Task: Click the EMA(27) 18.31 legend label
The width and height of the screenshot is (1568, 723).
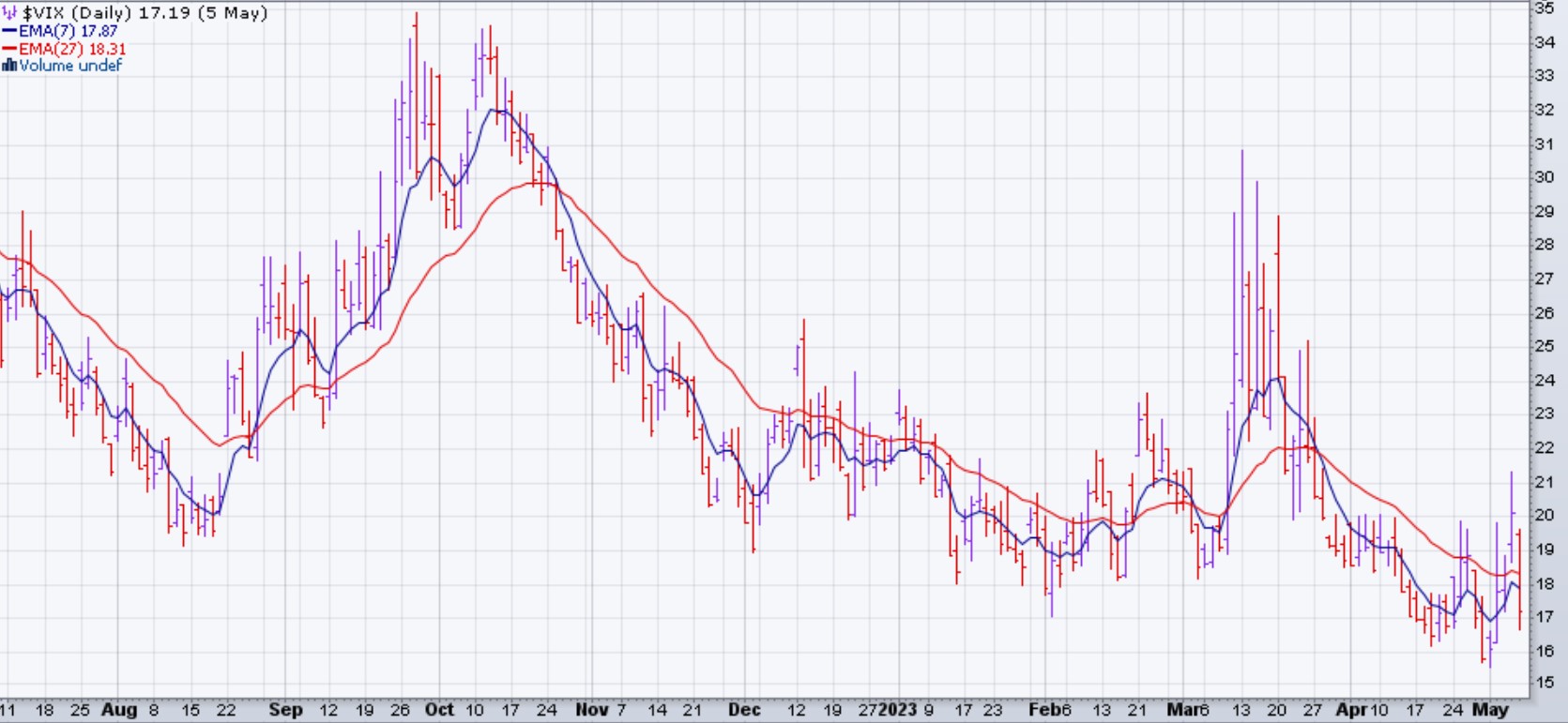Action: (72, 49)
